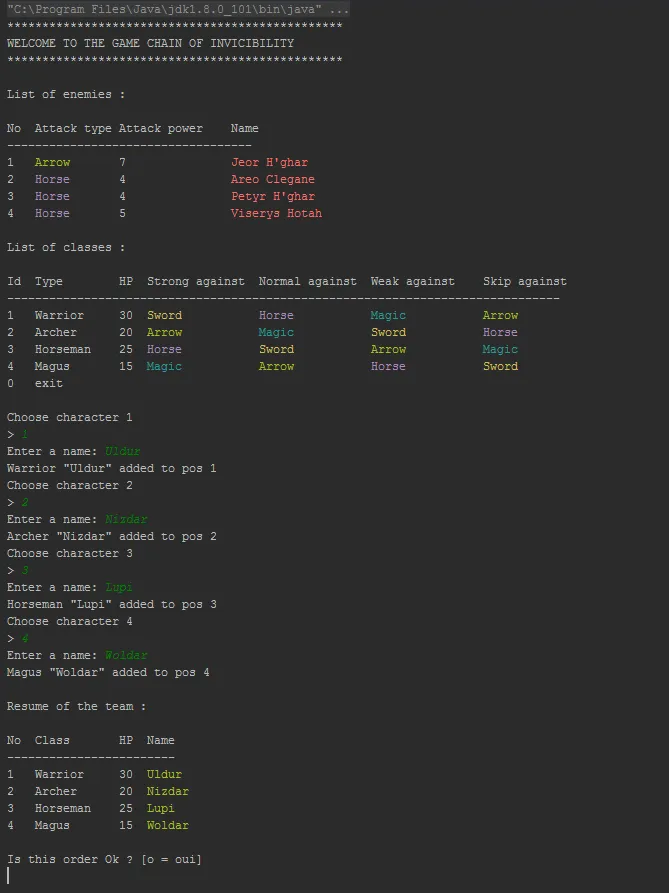
Task: Click enemy name Viserys Hotah
Action: click(276, 213)
